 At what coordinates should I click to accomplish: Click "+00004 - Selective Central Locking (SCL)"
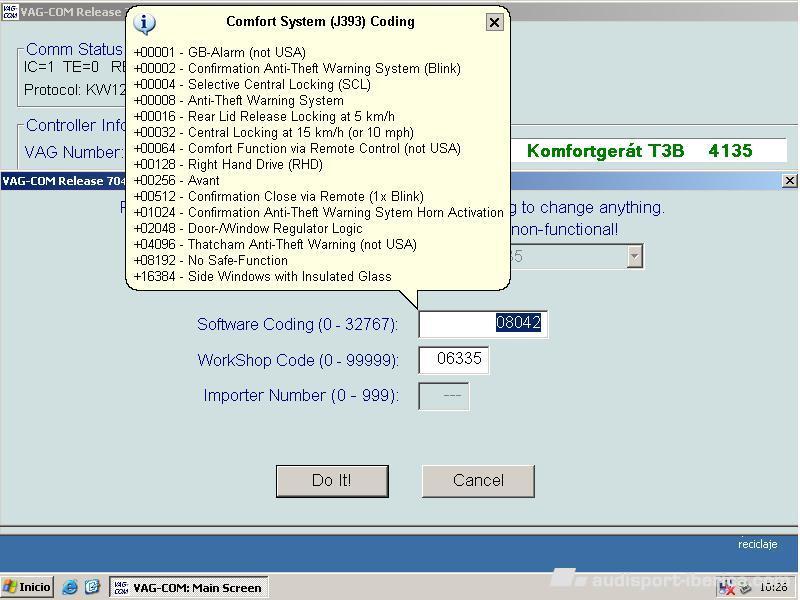point(252,84)
